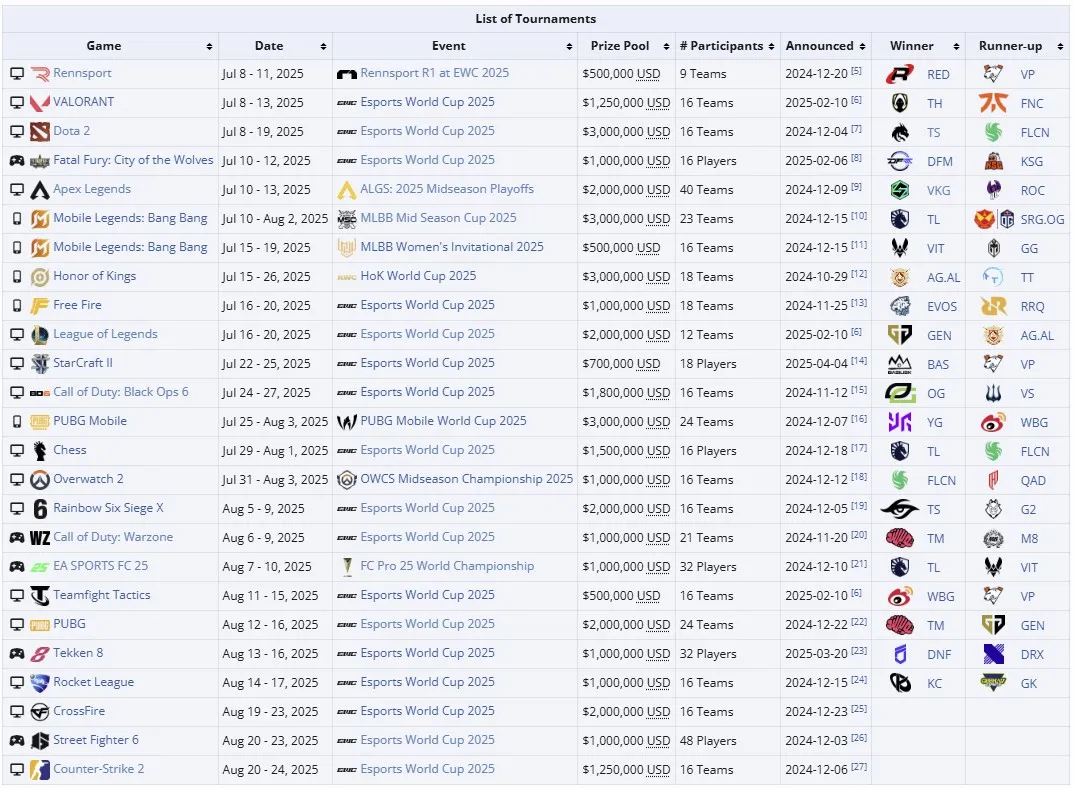Click the Call of Duty Warzone WZ icon

click(x=40, y=538)
